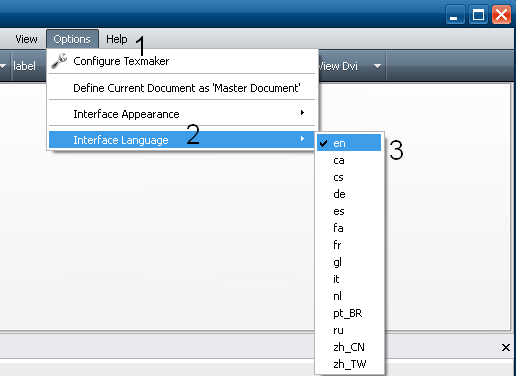Select zh_CN as the interface language

tap(349, 347)
